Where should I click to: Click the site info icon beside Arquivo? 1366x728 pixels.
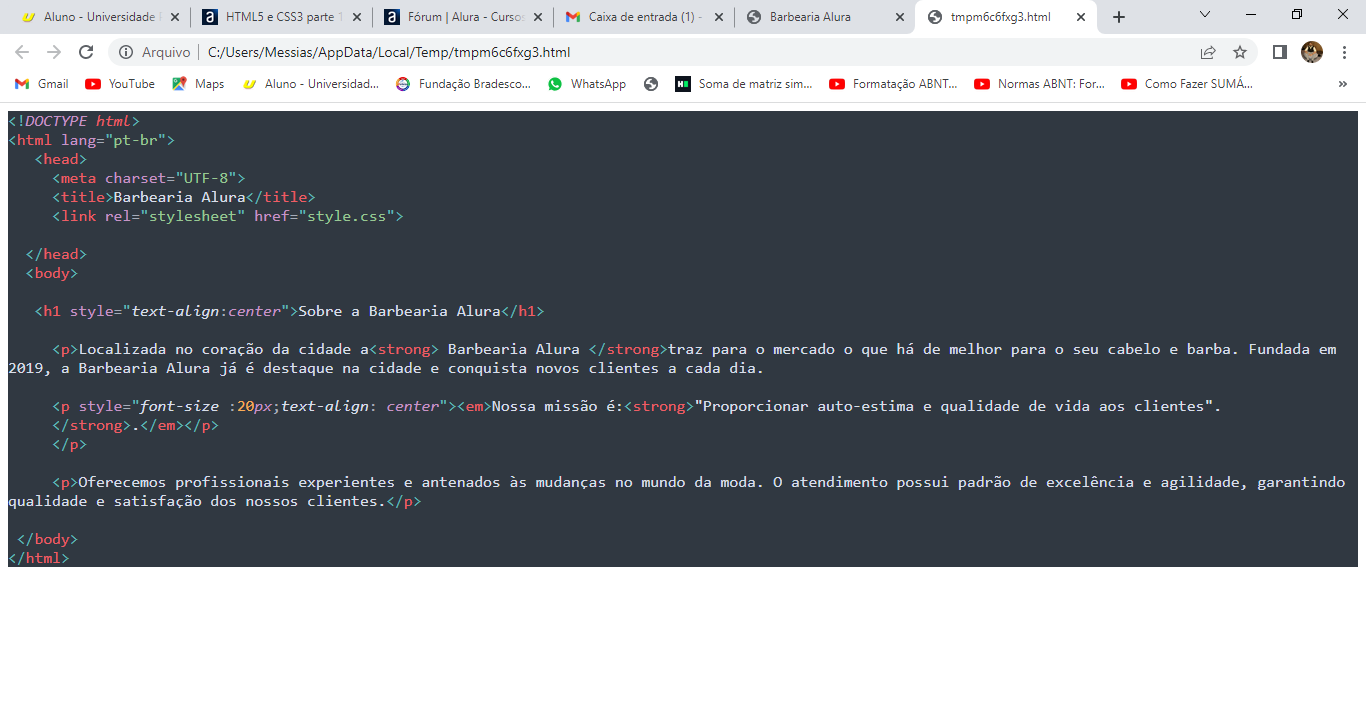click(126, 52)
